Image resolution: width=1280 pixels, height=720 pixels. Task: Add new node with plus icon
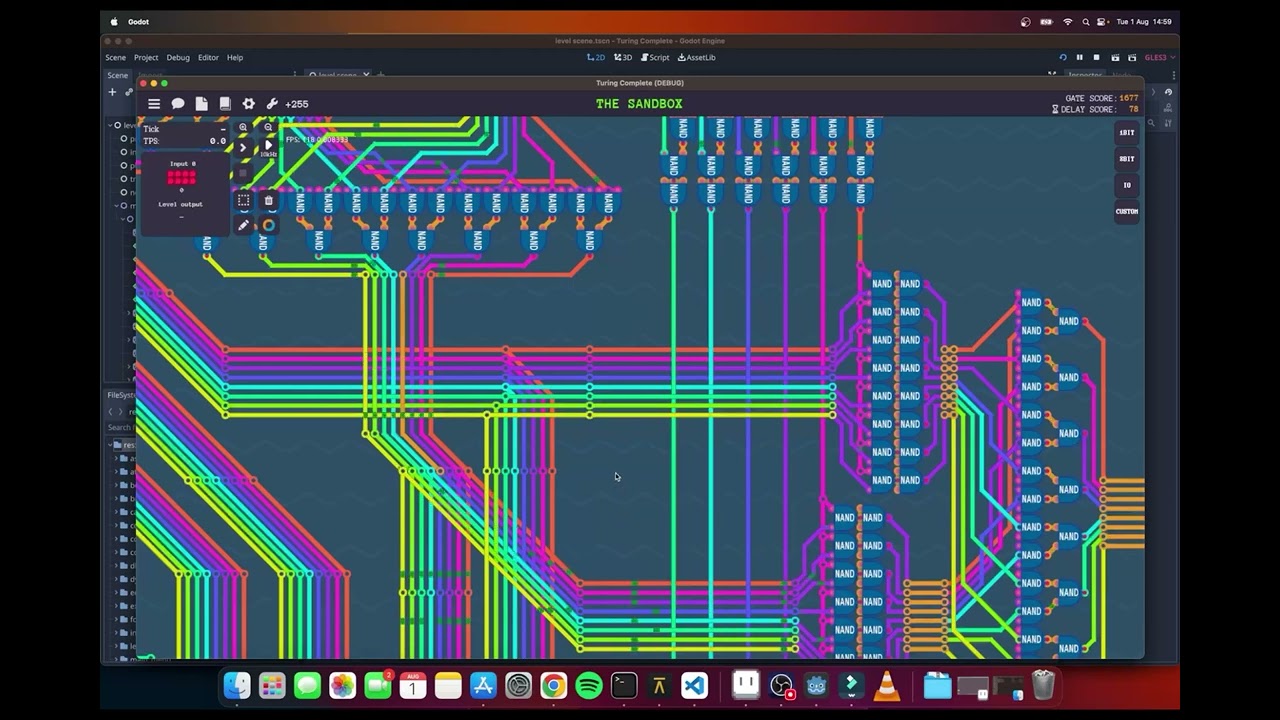pyautogui.click(x=112, y=92)
